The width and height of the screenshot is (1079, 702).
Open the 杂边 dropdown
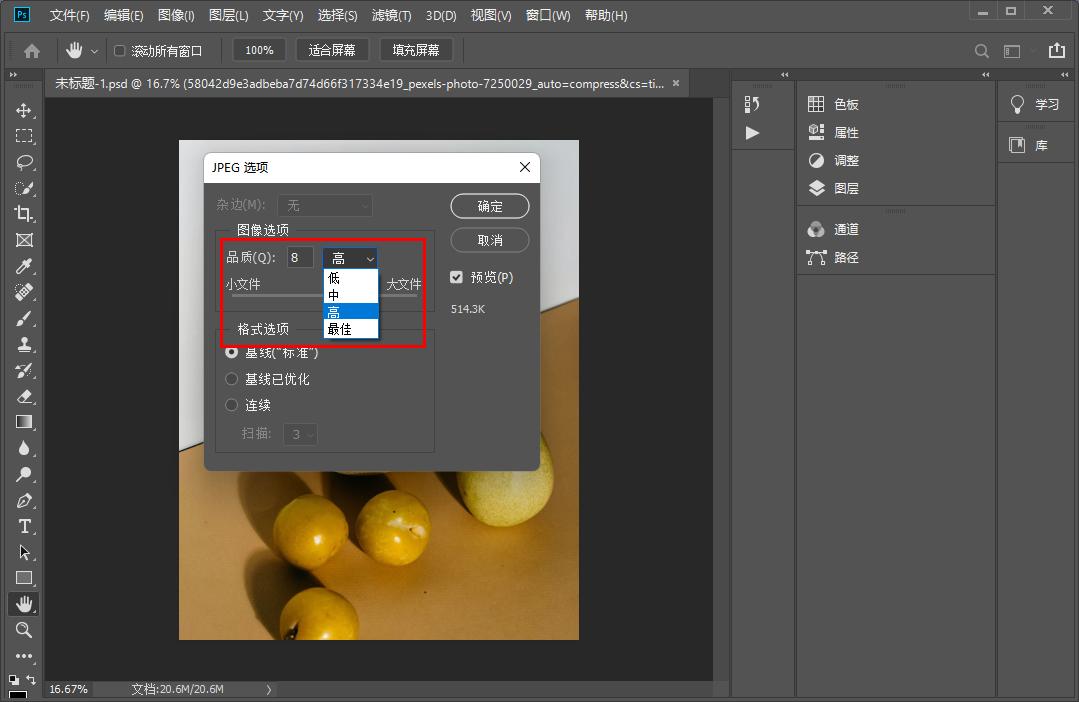(325, 204)
